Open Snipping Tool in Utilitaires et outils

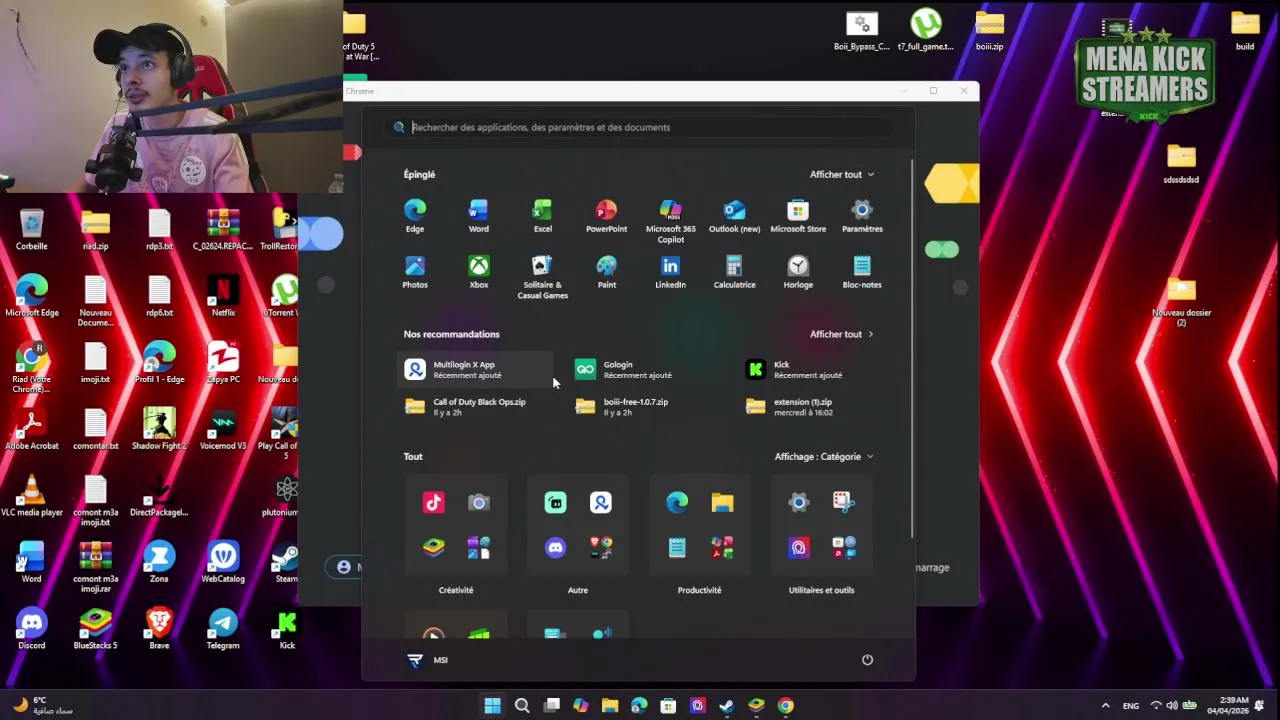844,503
